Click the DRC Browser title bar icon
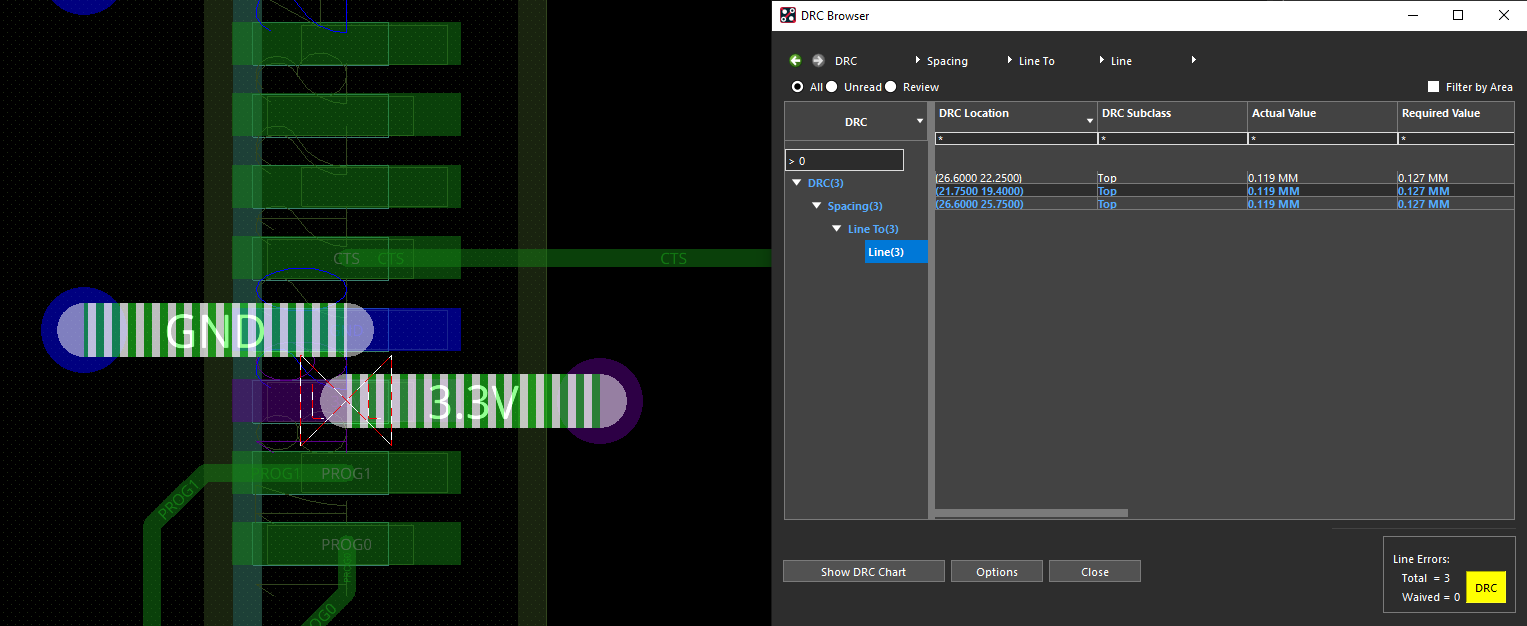 [789, 15]
